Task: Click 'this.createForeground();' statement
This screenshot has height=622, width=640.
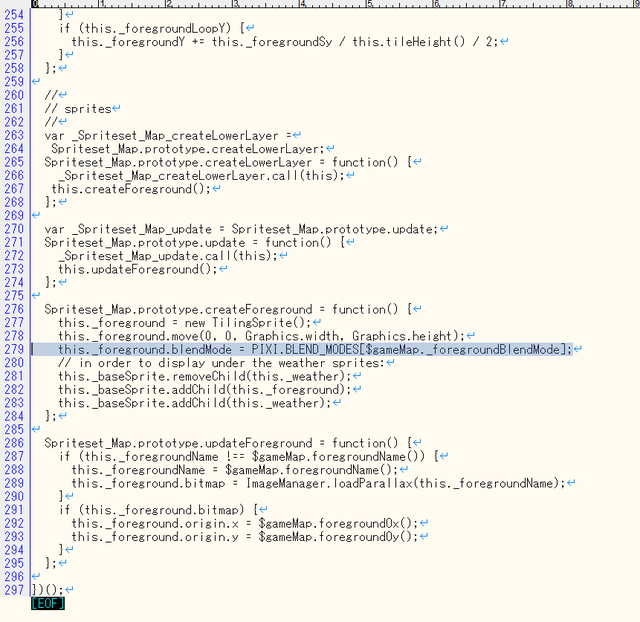Action: click(x=131, y=189)
